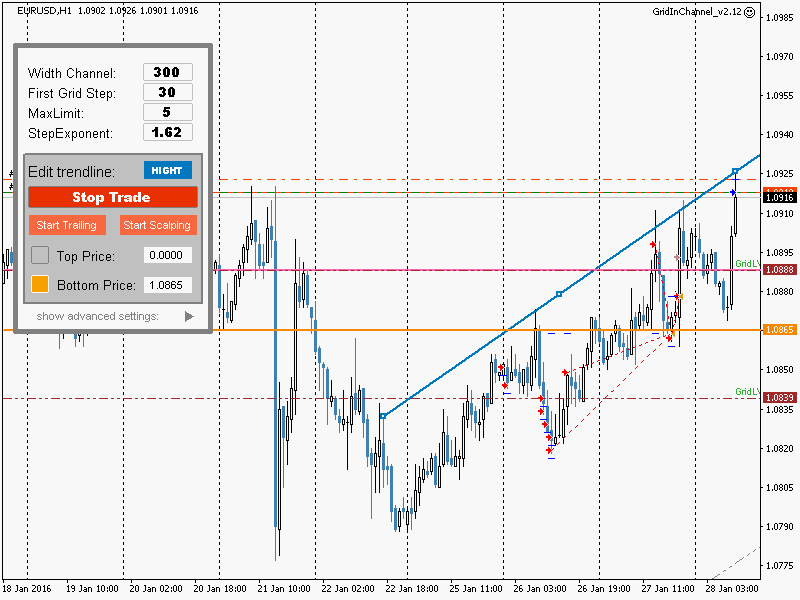
Task: Click the GridInChannel smiley face icon
Action: [749, 12]
